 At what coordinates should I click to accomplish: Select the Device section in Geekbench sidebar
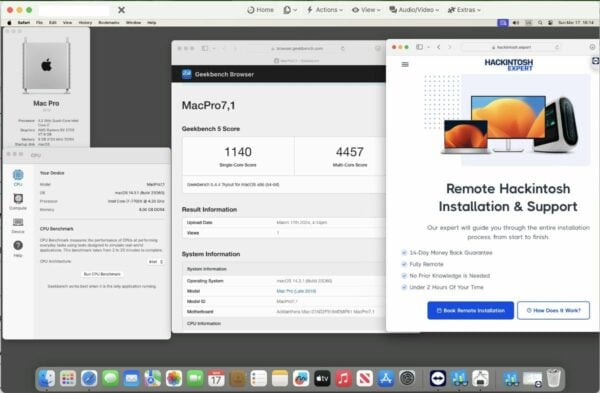point(18,225)
